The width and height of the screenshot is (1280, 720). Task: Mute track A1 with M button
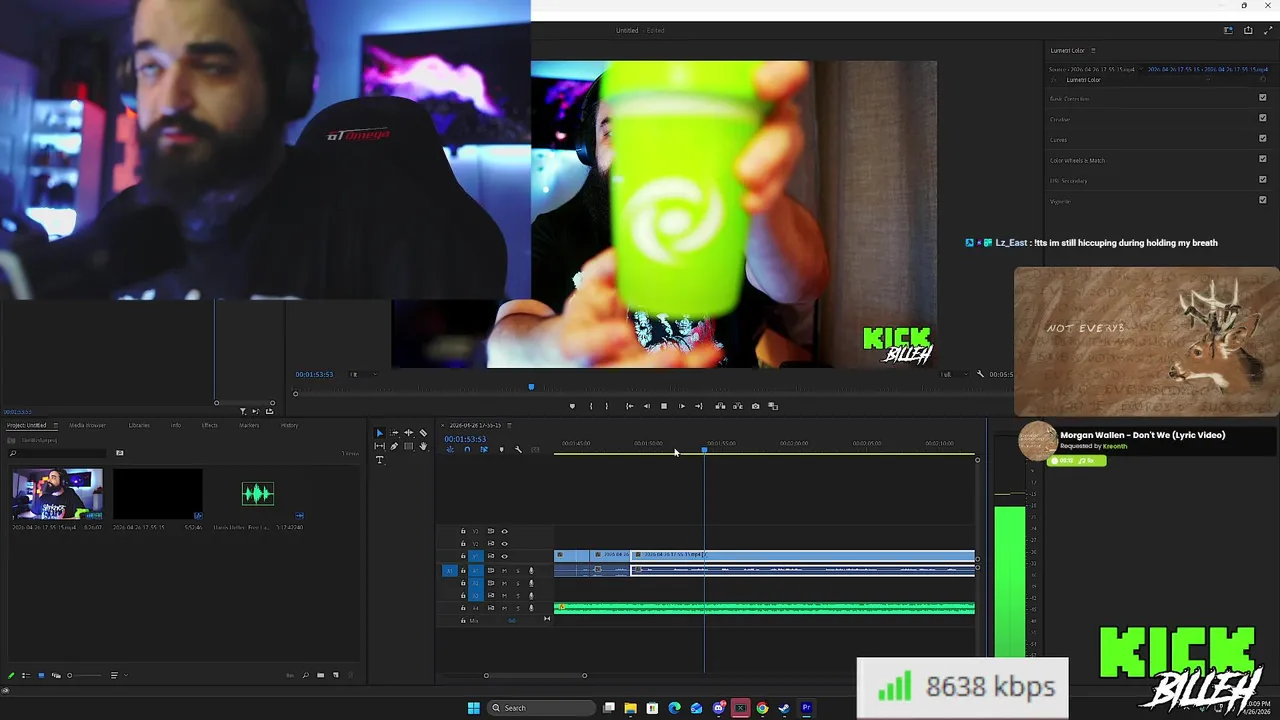tap(504, 570)
